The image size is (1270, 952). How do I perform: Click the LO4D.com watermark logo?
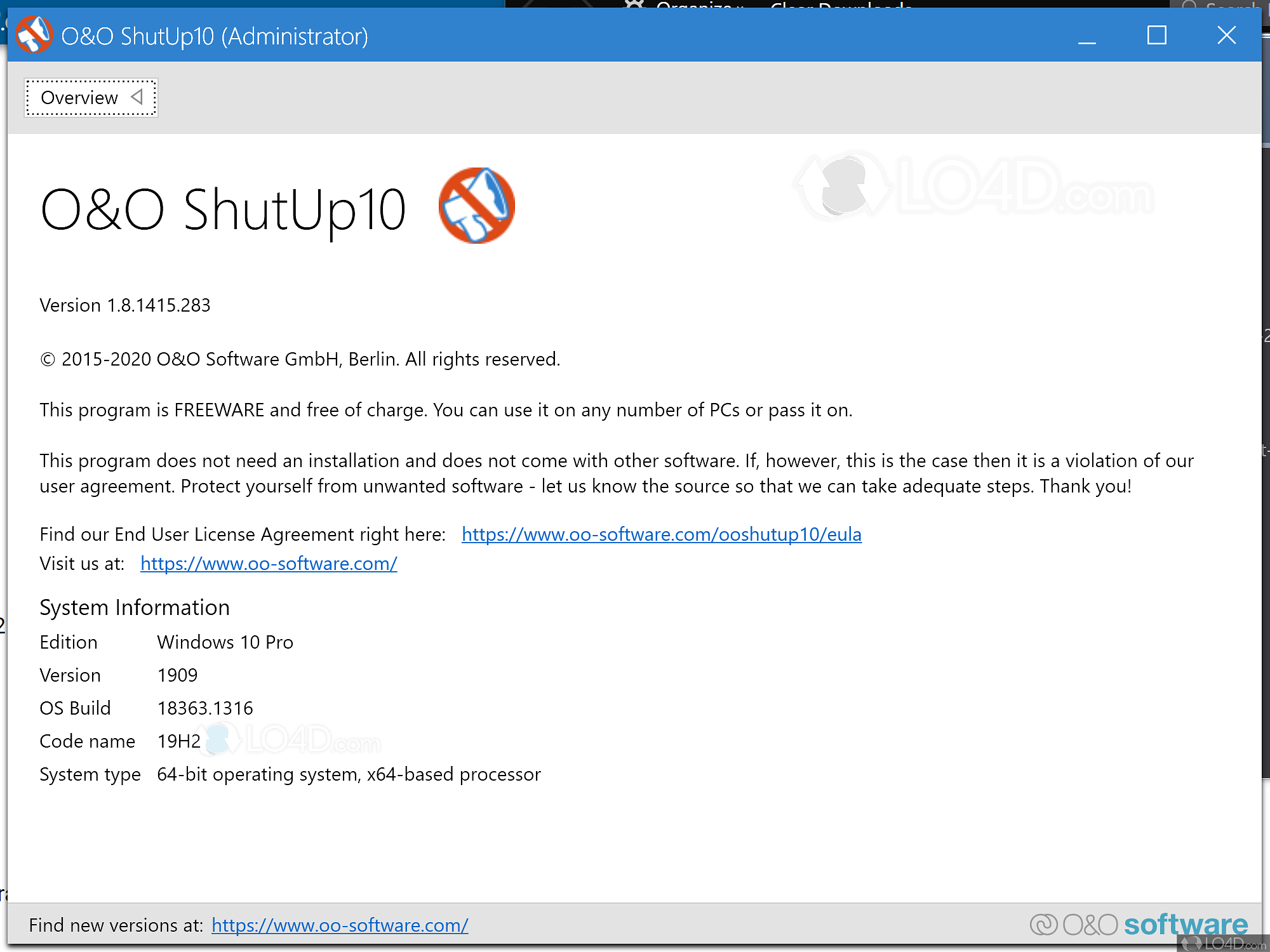tap(972, 187)
